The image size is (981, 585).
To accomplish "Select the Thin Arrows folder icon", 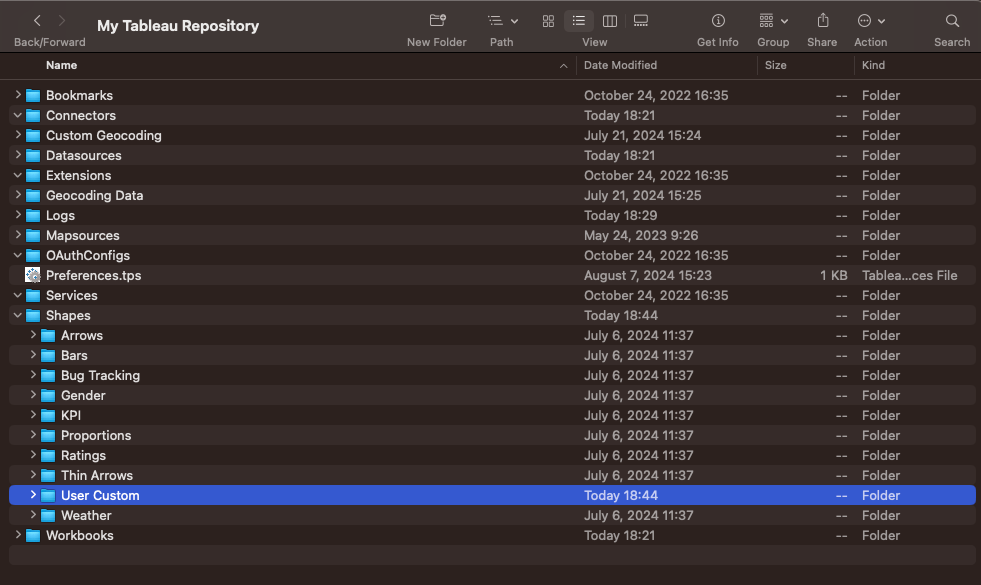I will [x=48, y=476].
